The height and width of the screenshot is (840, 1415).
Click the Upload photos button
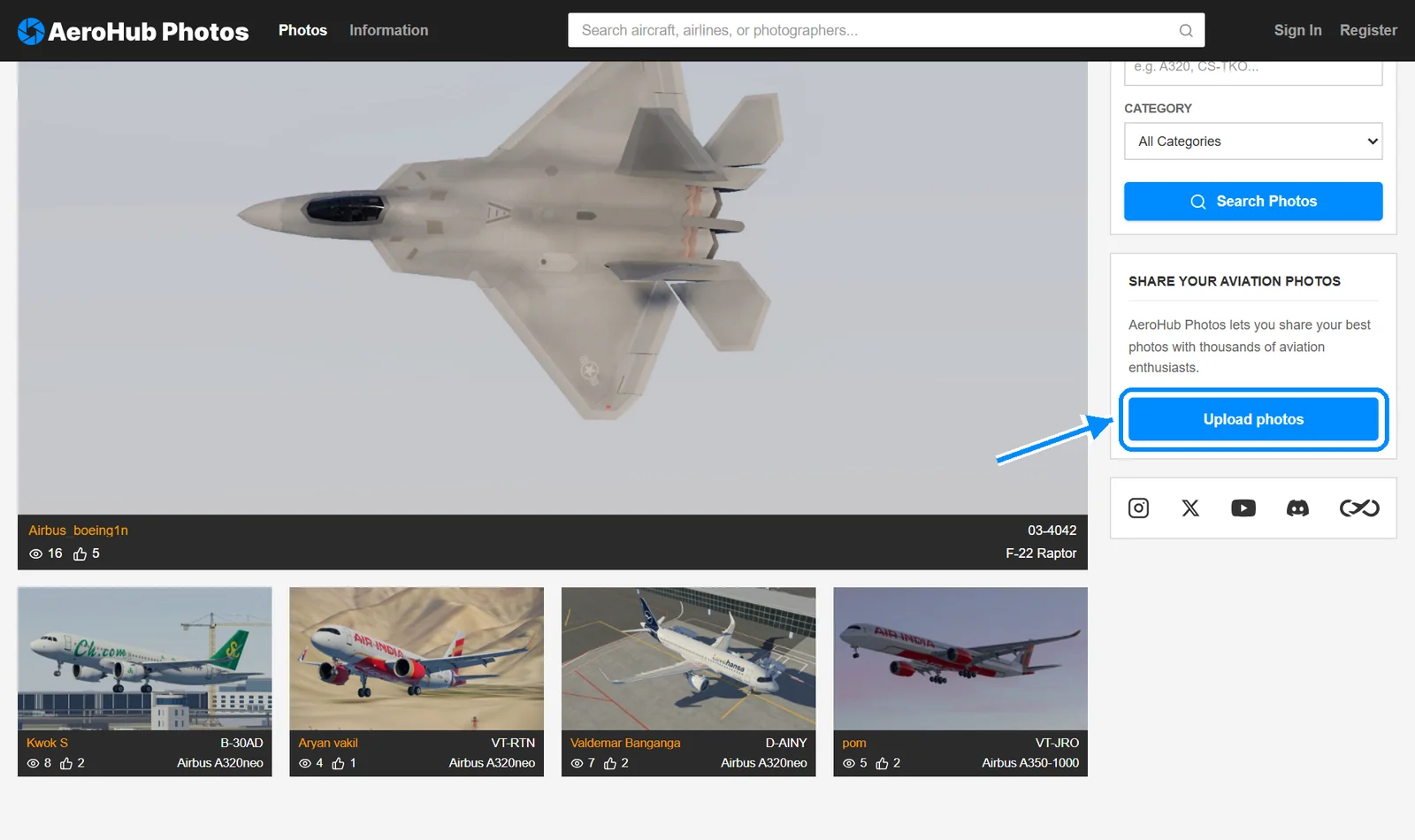pyautogui.click(x=1253, y=419)
